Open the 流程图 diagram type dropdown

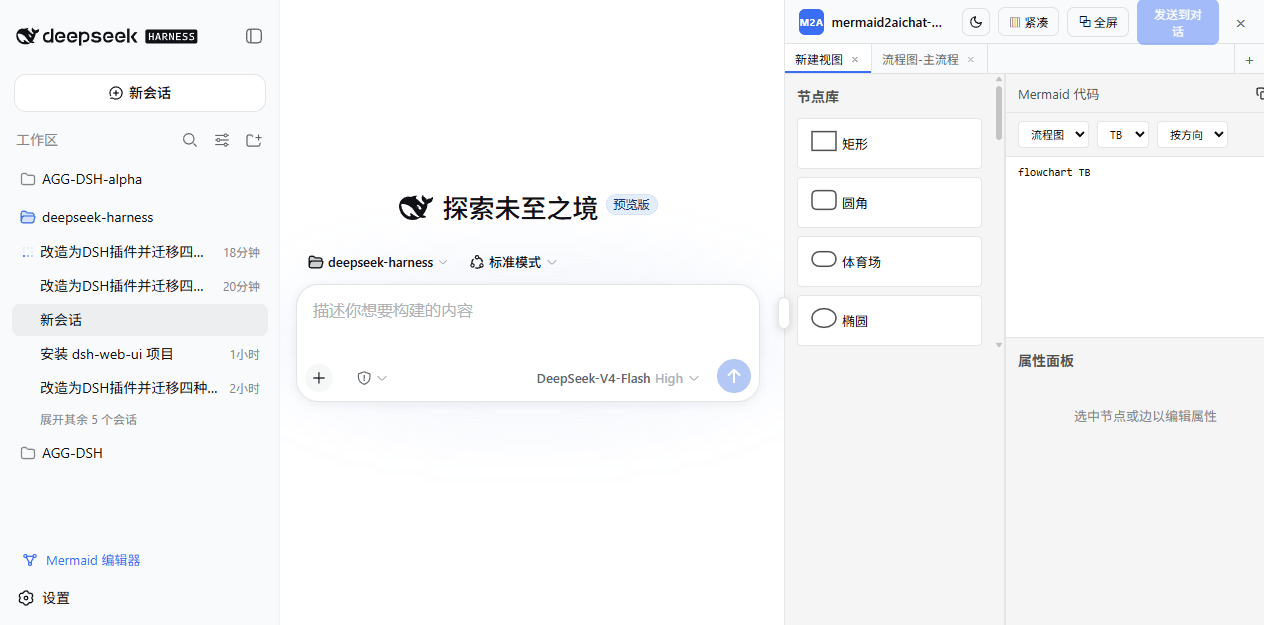point(1053,134)
